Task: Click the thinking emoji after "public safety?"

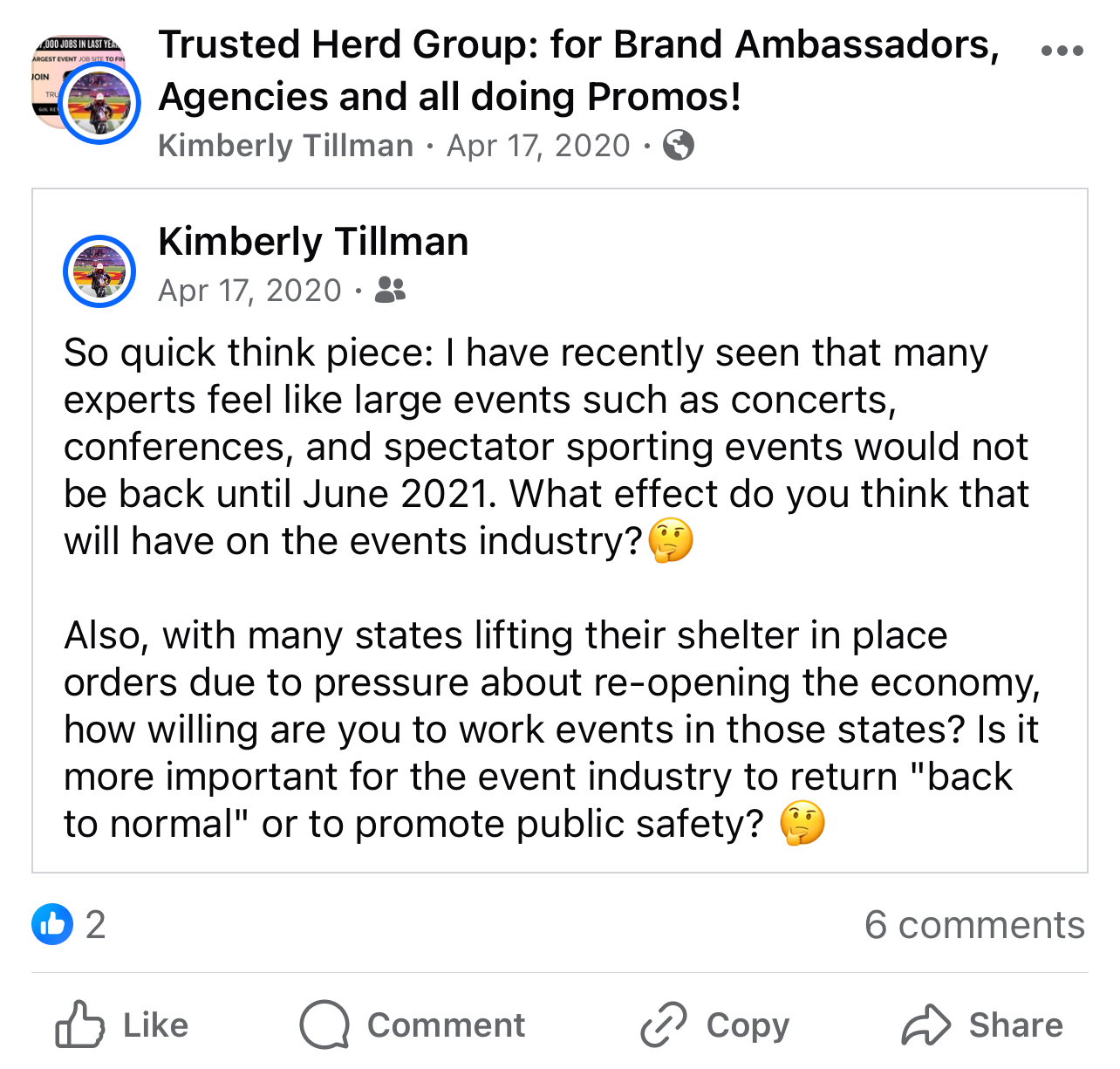Action: click(x=802, y=824)
